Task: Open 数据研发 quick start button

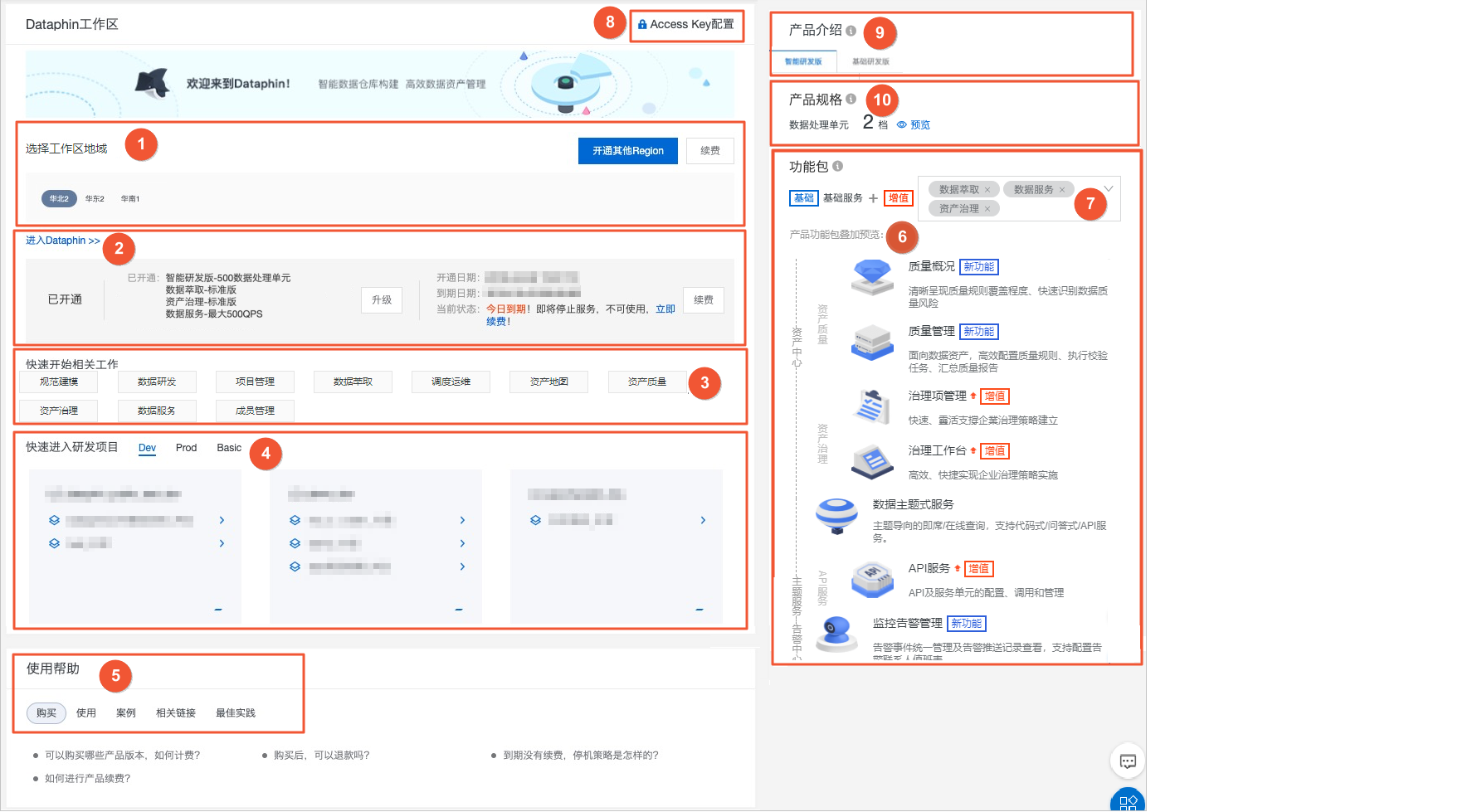Action: [157, 382]
